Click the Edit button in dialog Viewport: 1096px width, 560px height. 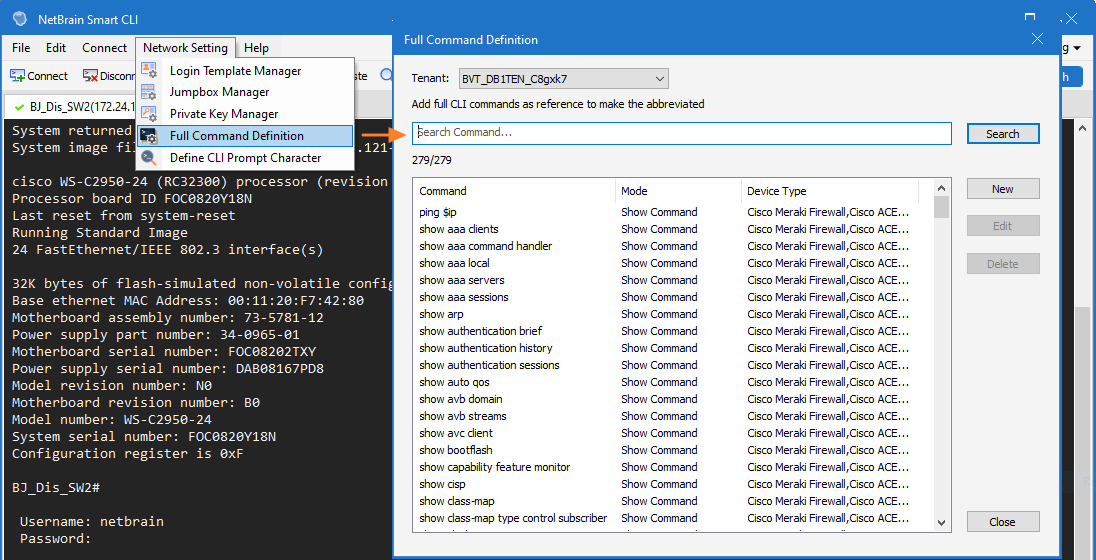click(x=1003, y=226)
